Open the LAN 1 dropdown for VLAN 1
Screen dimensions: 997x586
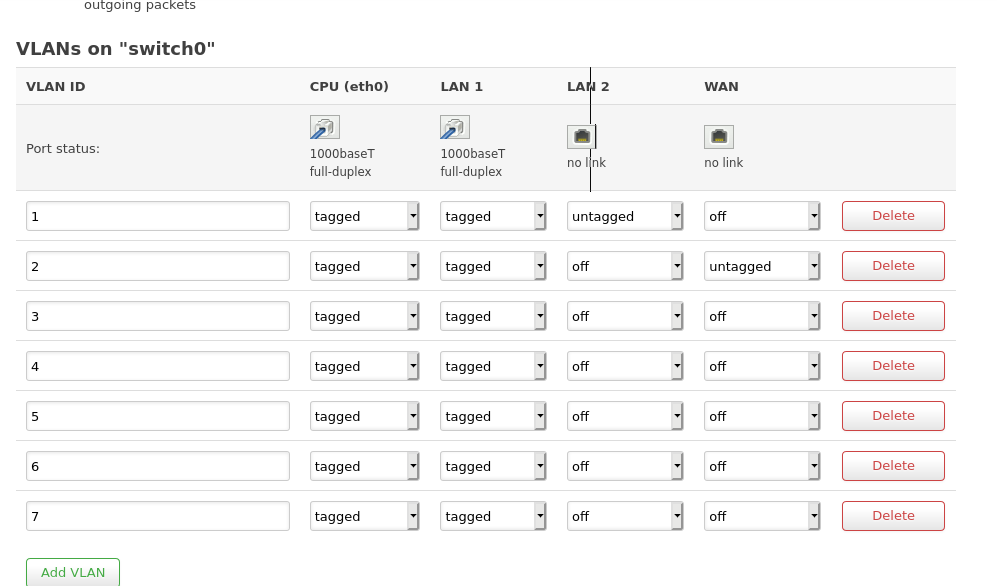pos(493,216)
